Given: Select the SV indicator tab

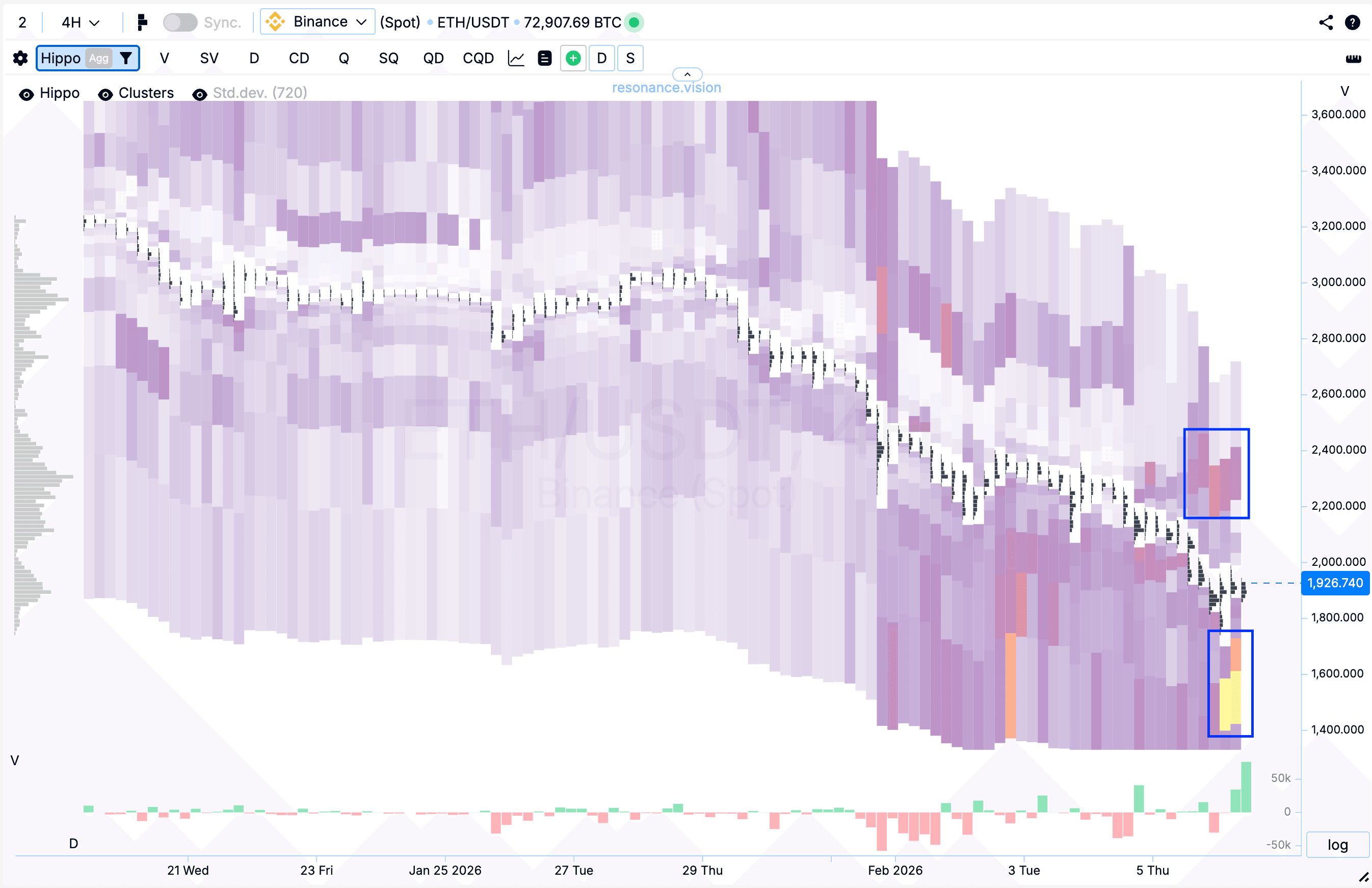Looking at the screenshot, I should point(209,58).
